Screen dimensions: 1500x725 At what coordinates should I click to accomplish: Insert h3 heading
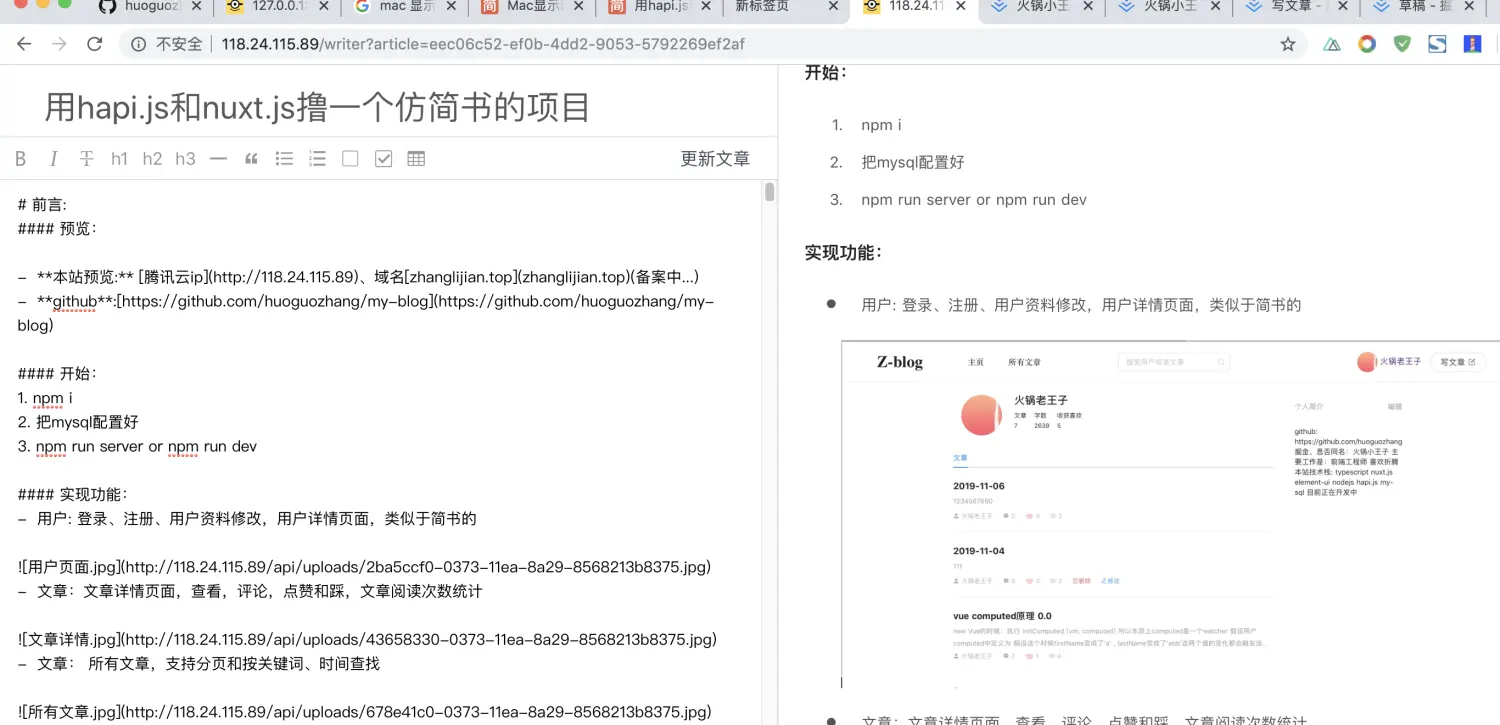(x=185, y=159)
